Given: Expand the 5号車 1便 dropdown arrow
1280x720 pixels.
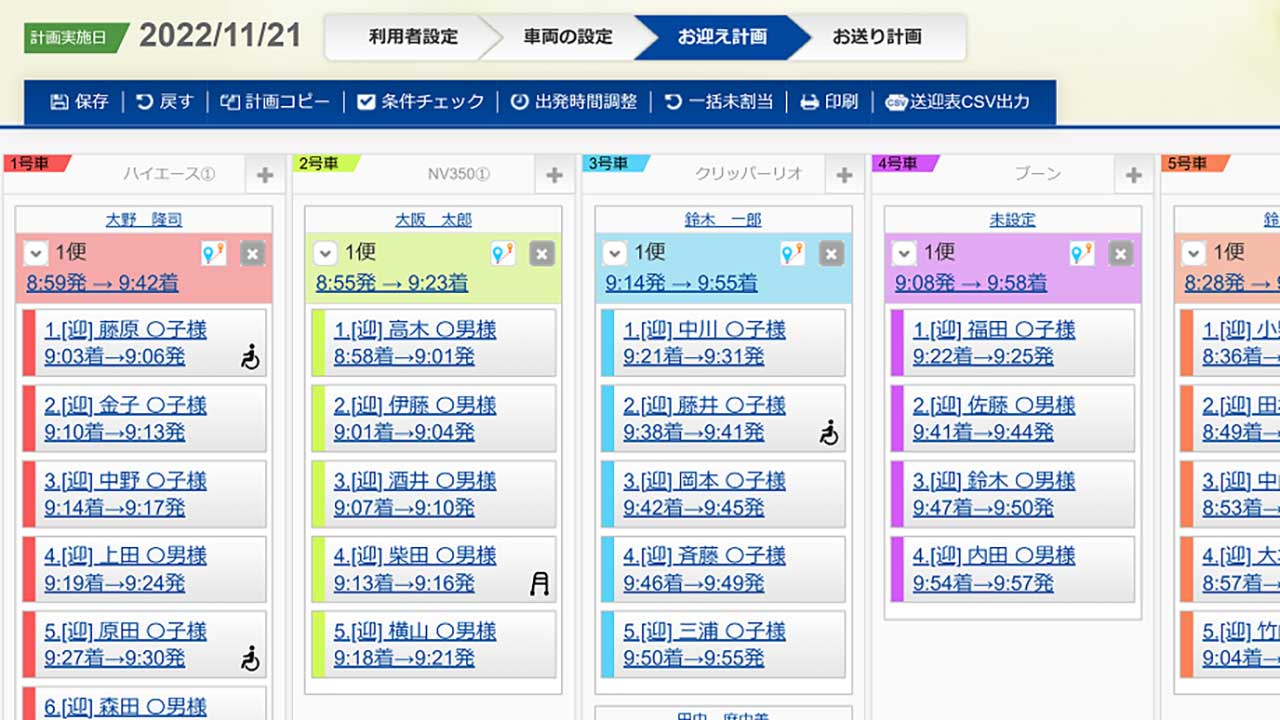Looking at the screenshot, I should tap(1194, 253).
